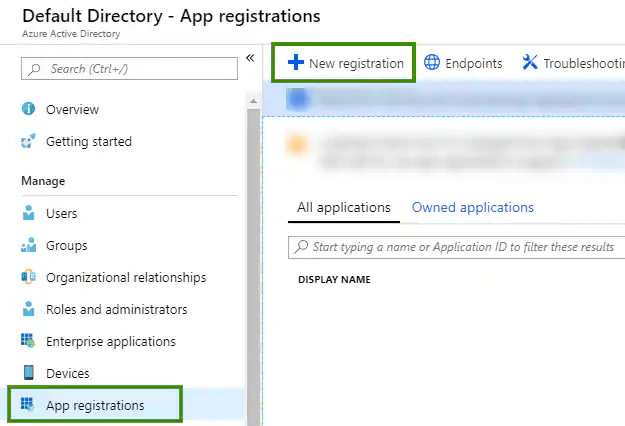This screenshot has width=625, height=426.
Task: Click the sidebar vertical scrollbar track
Action: tap(253, 267)
